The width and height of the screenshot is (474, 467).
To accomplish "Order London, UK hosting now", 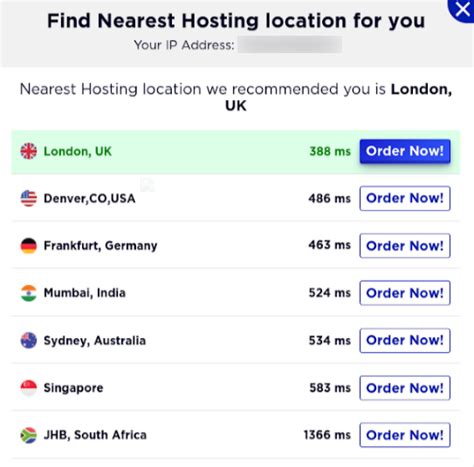I will coord(405,151).
